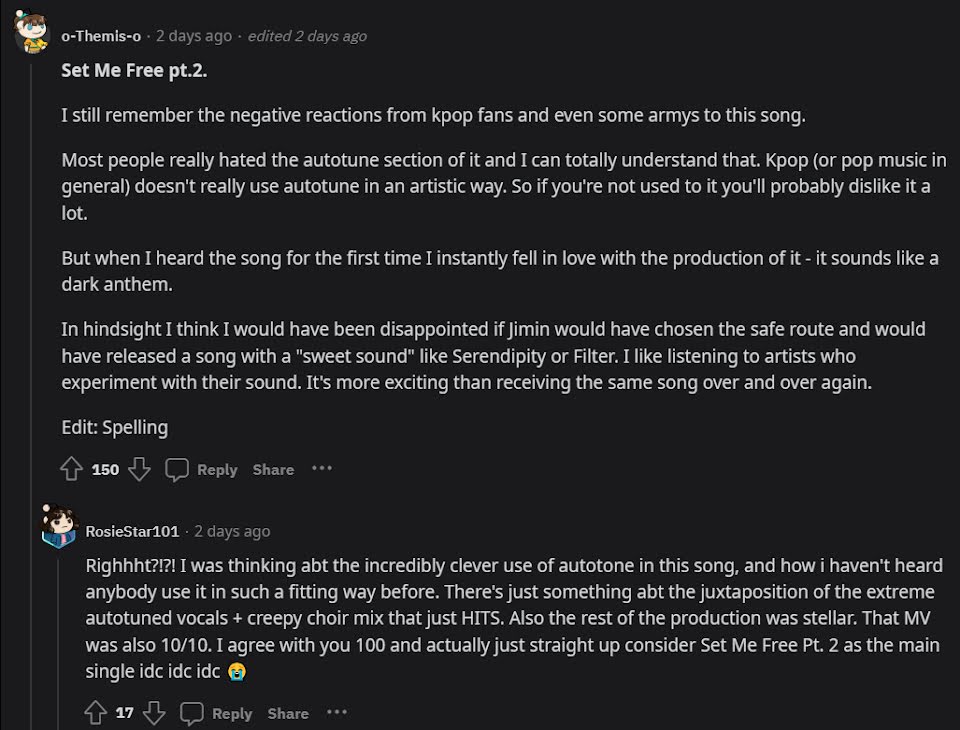The width and height of the screenshot is (960, 730).
Task: Reply to o-Themis-o's comment
Action: pyautogui.click(x=202, y=469)
